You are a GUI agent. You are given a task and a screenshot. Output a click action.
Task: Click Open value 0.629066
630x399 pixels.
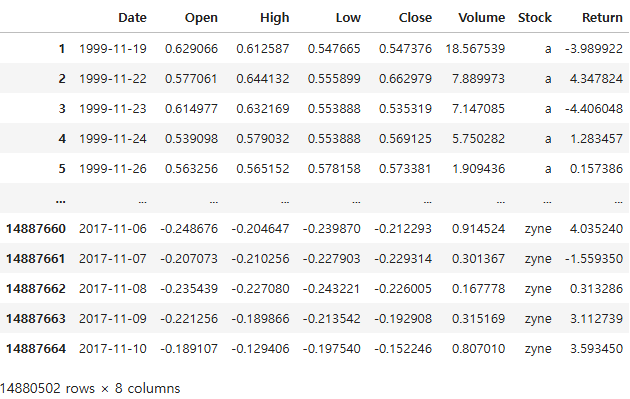pos(191,49)
